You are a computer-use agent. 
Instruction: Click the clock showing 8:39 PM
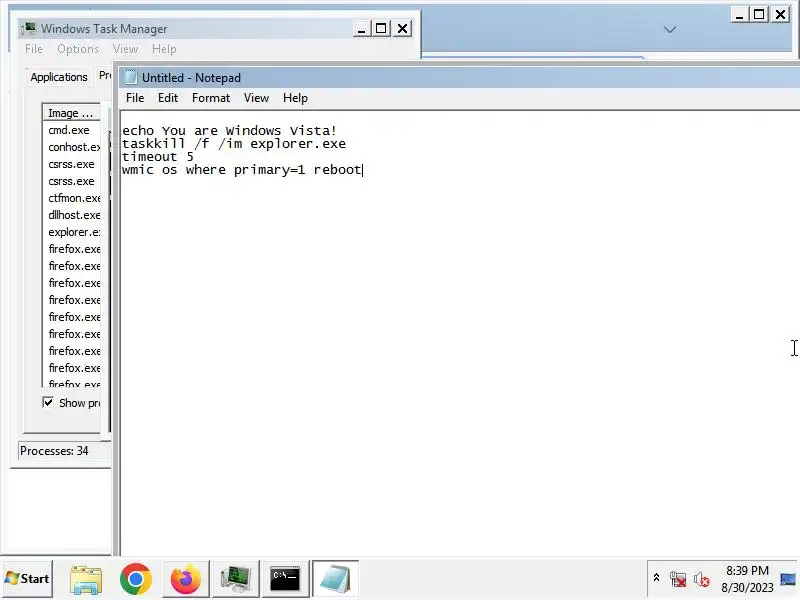[x=747, y=570]
